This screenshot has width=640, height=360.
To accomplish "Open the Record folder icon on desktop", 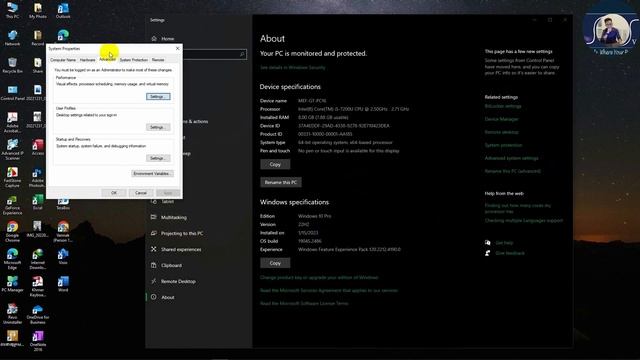I will (x=38, y=38).
